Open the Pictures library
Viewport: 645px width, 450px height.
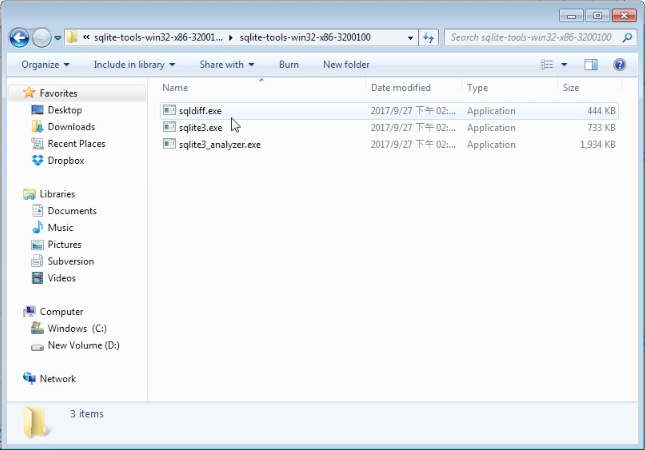pyautogui.click(x=65, y=244)
